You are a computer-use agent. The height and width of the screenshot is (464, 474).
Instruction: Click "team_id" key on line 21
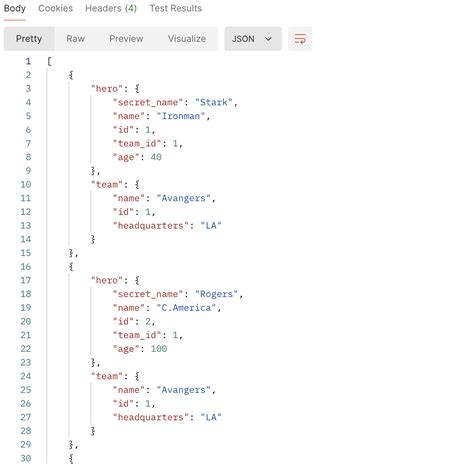pos(137,335)
